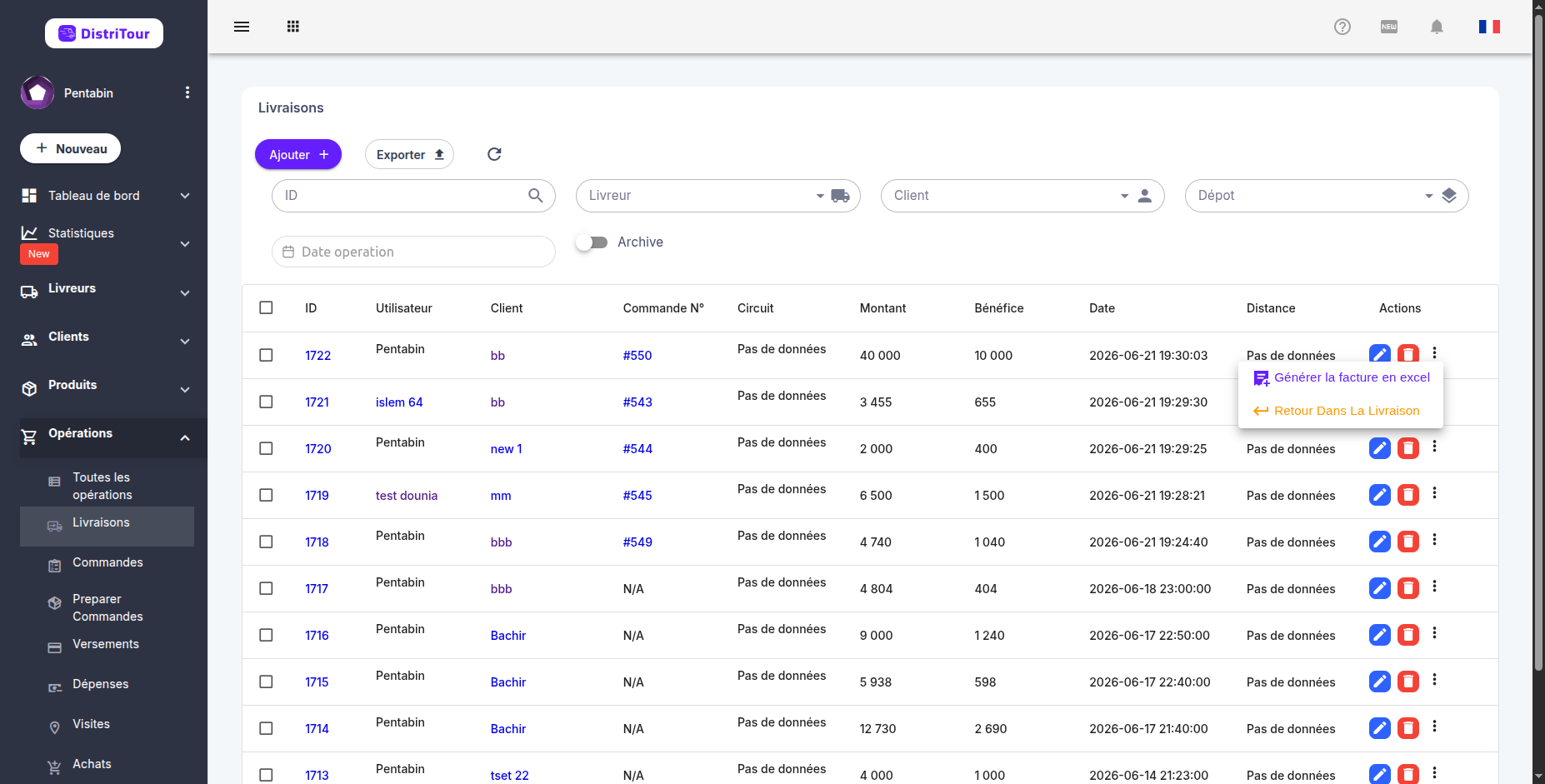Focus the Date operation field
The height and width of the screenshot is (784, 1545).
413,252
